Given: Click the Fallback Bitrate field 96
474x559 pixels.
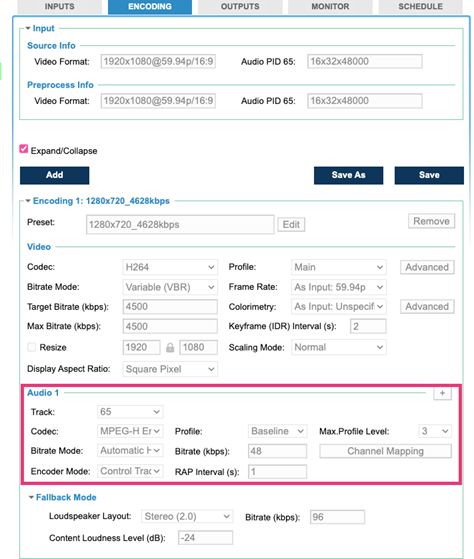Looking at the screenshot, I should 337,517.
